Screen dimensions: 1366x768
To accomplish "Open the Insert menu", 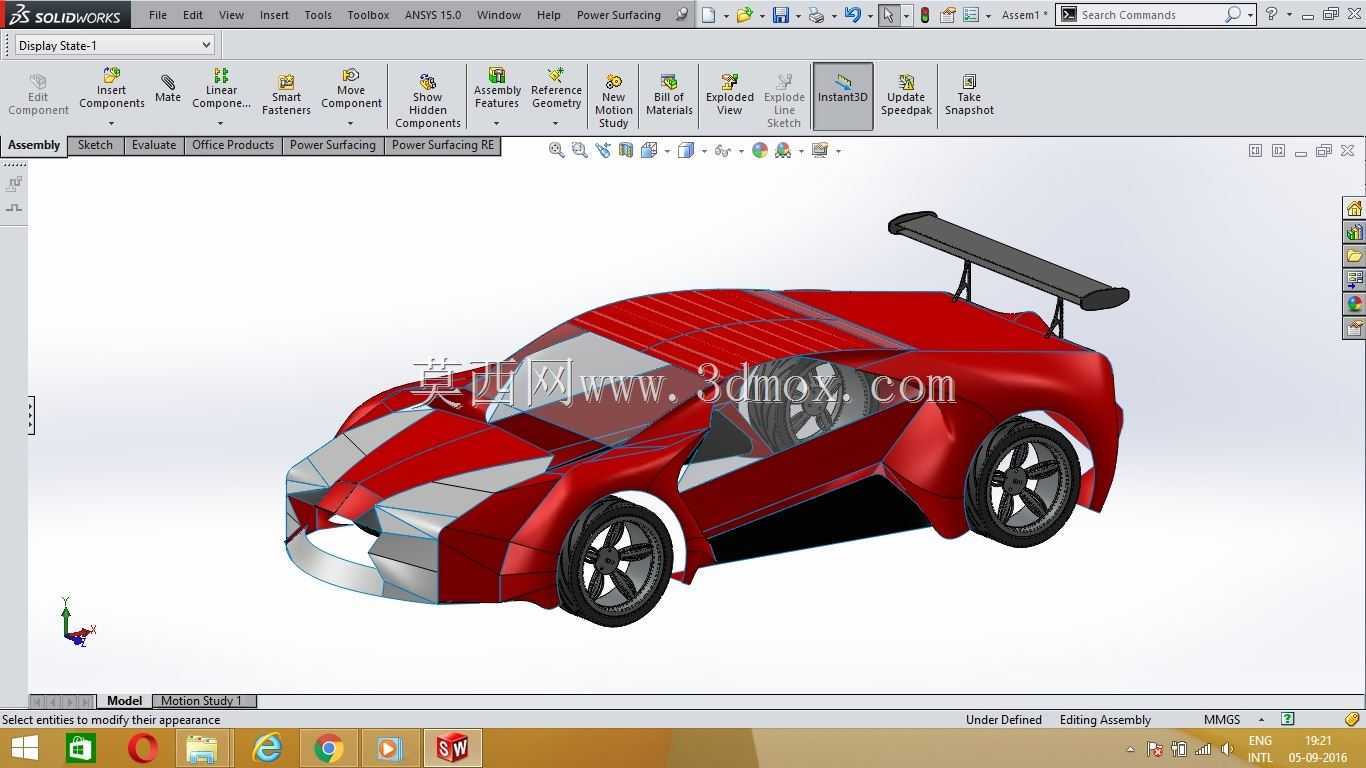I will 274,15.
